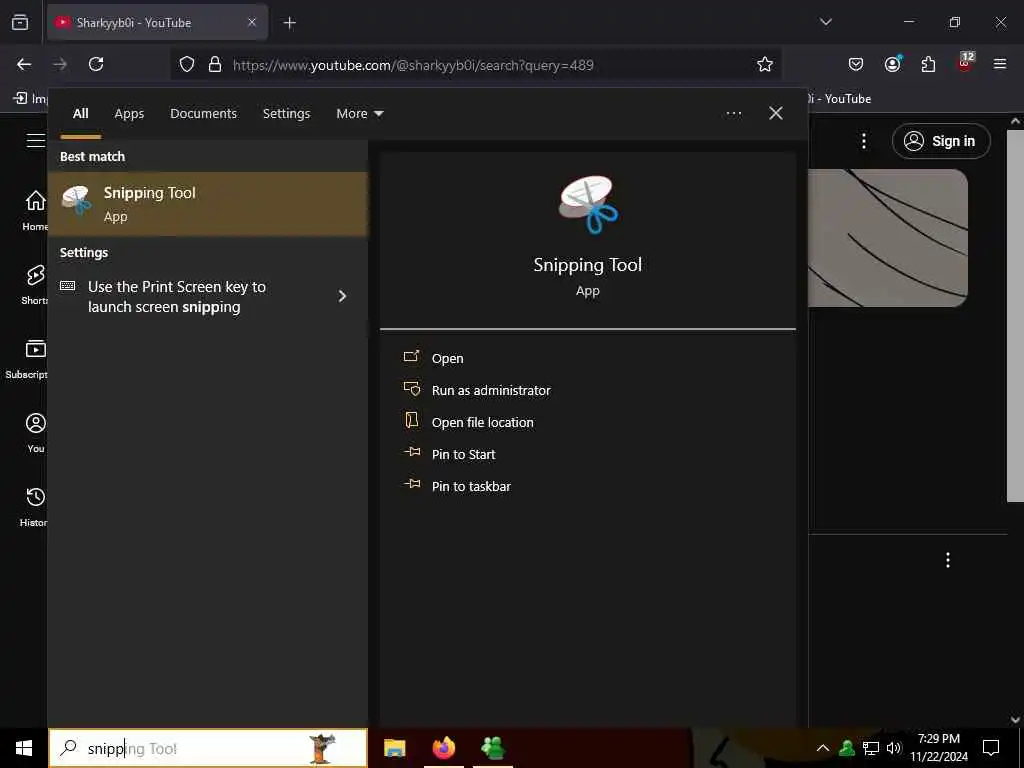The width and height of the screenshot is (1024, 768).
Task: Open the volume tray icon
Action: click(x=894, y=748)
